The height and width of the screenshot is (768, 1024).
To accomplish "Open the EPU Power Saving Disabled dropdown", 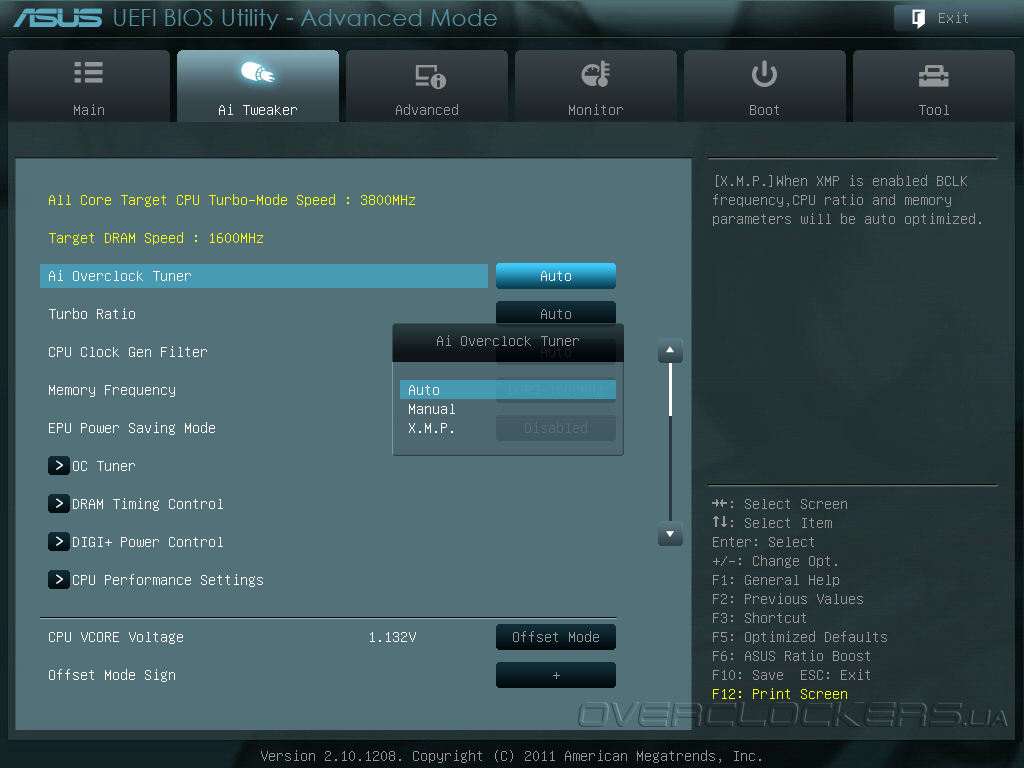I will tap(556, 428).
